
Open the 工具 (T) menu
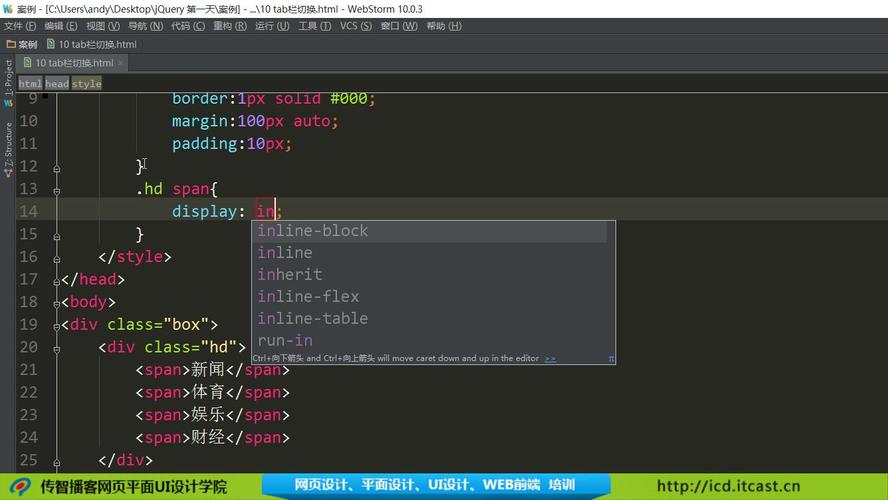[x=314, y=26]
